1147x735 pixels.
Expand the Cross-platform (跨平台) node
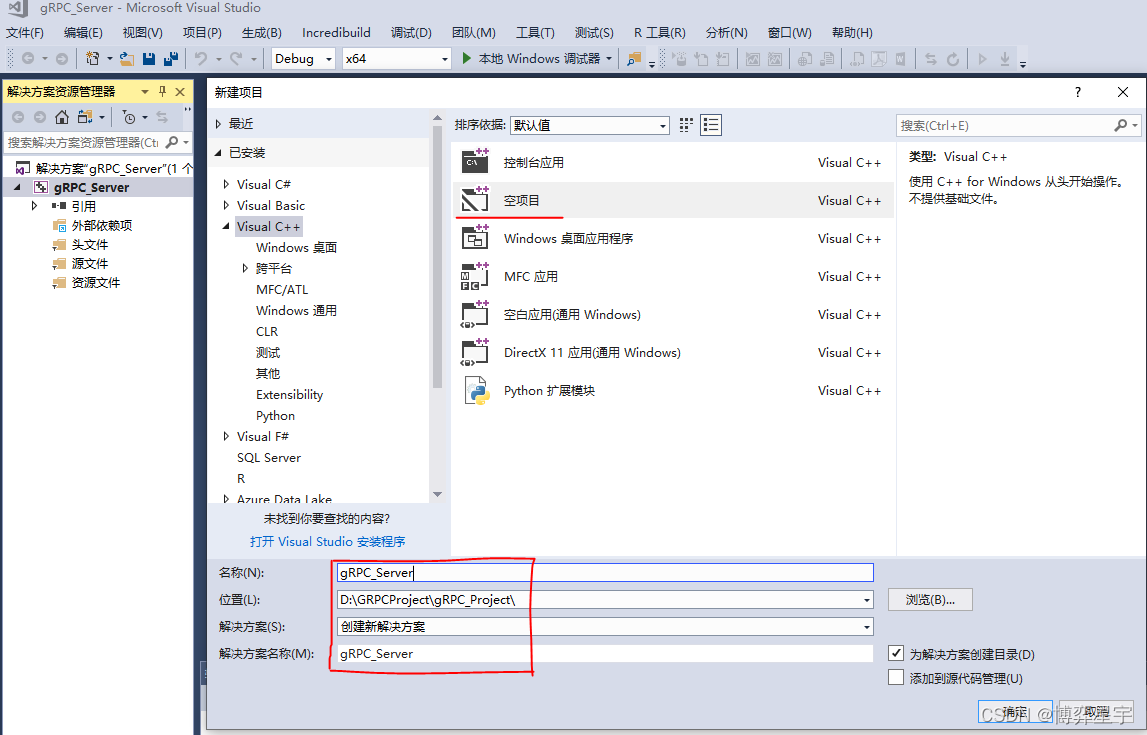tap(245, 268)
